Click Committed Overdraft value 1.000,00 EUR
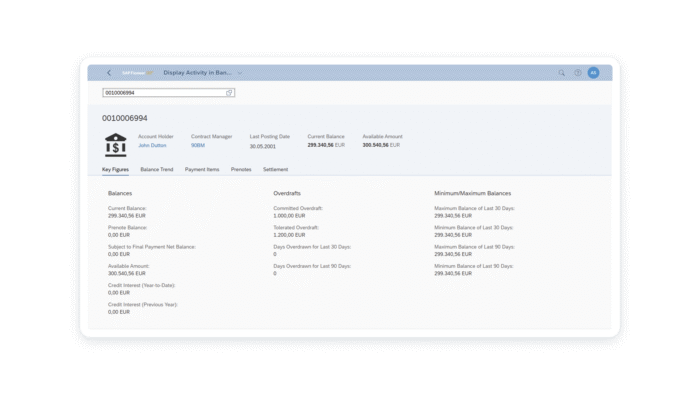700x394 pixels. click(289, 216)
